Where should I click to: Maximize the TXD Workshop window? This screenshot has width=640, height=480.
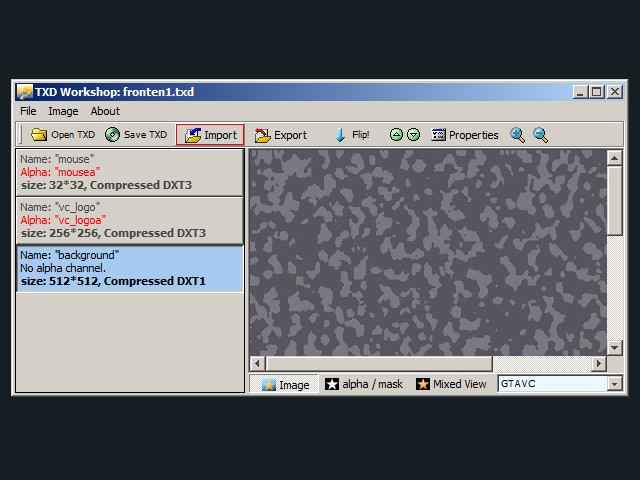pyautogui.click(x=597, y=92)
